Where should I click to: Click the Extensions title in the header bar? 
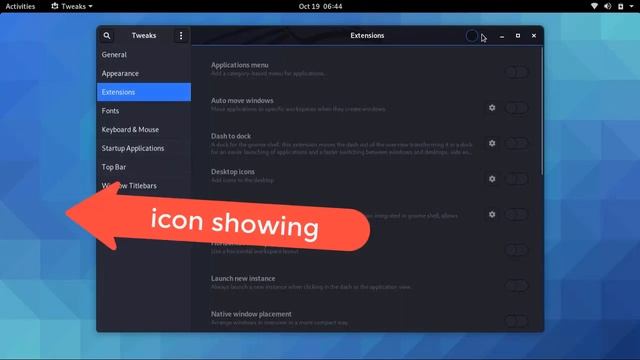click(367, 36)
